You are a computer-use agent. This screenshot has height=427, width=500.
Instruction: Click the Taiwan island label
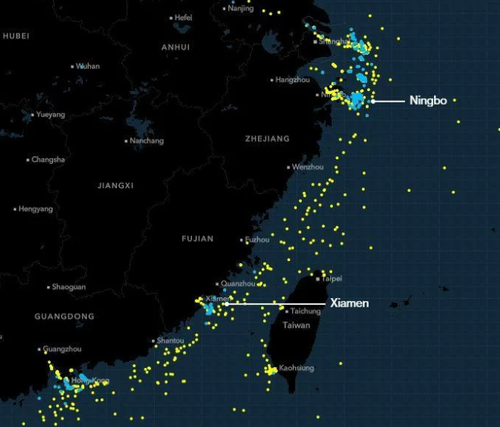click(x=296, y=325)
